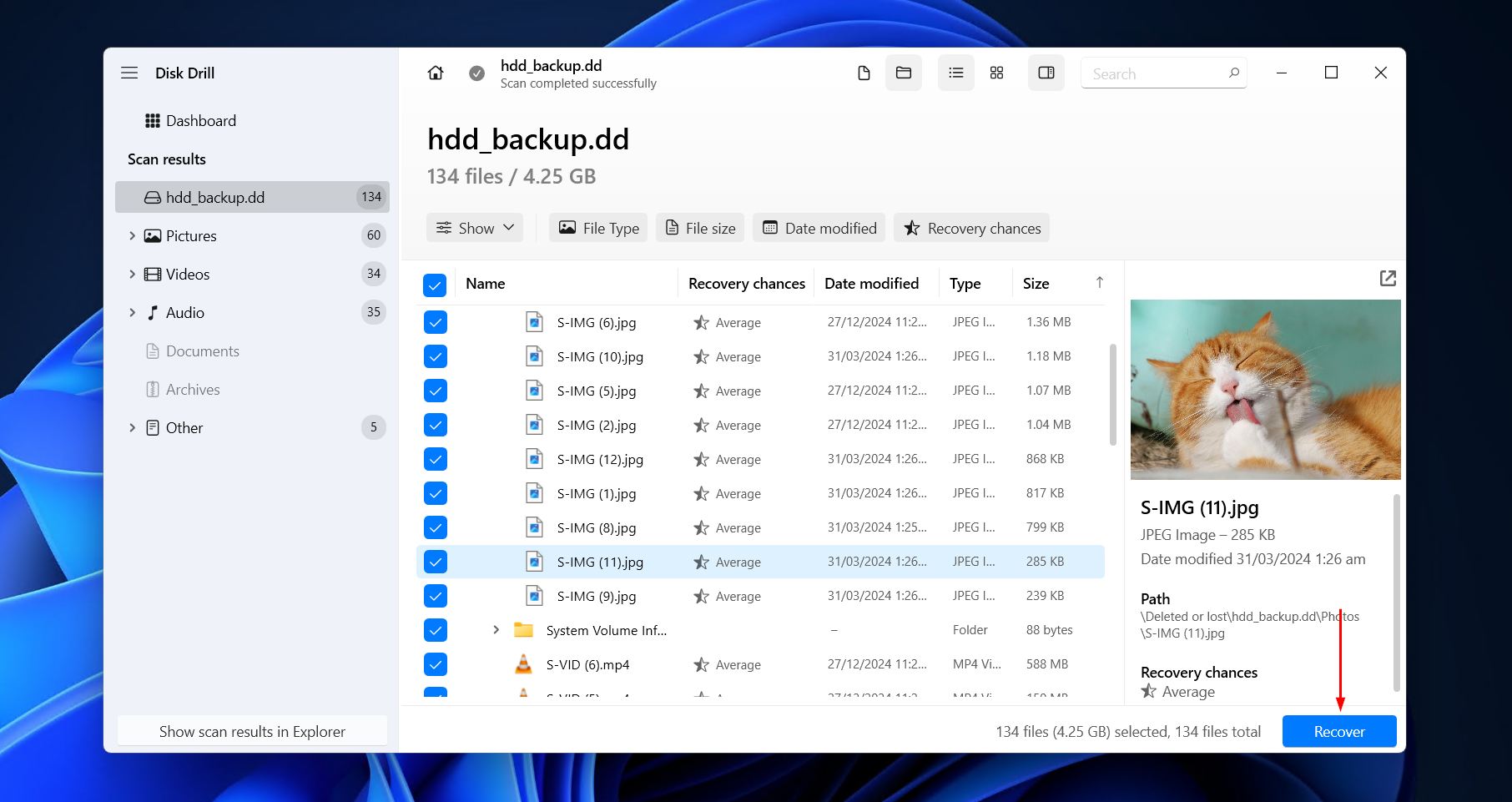The width and height of the screenshot is (1512, 802).
Task: Uncheck the System Volume Inf folder checkbox
Action: click(435, 630)
